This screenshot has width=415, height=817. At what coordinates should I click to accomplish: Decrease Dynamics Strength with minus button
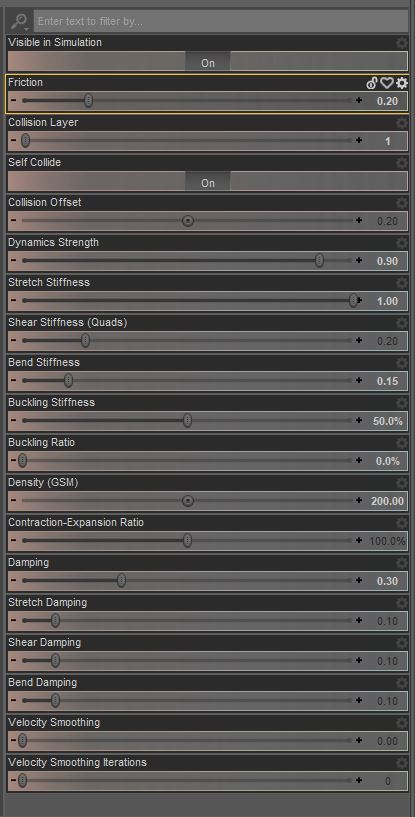pos(13,261)
